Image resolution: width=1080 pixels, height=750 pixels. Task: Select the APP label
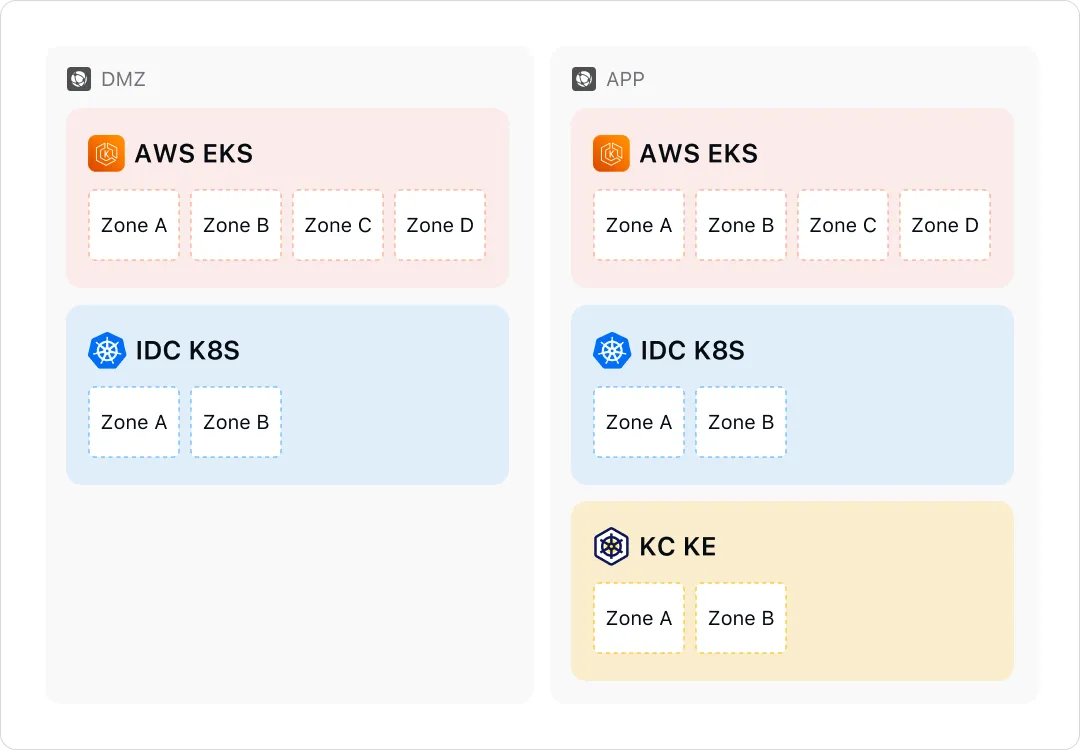point(625,79)
